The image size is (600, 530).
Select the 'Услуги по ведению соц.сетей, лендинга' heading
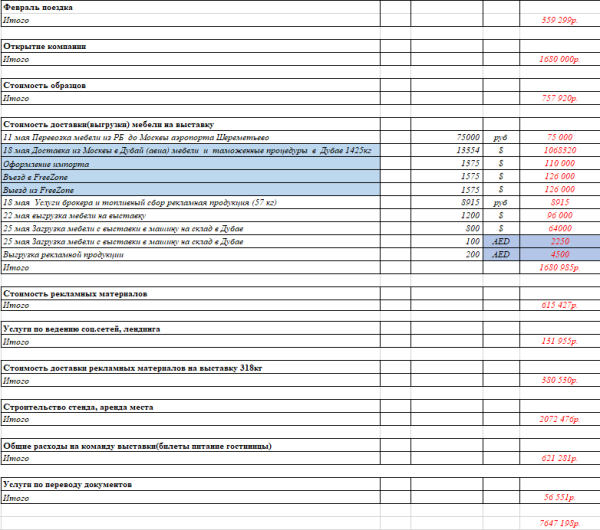tap(82, 328)
